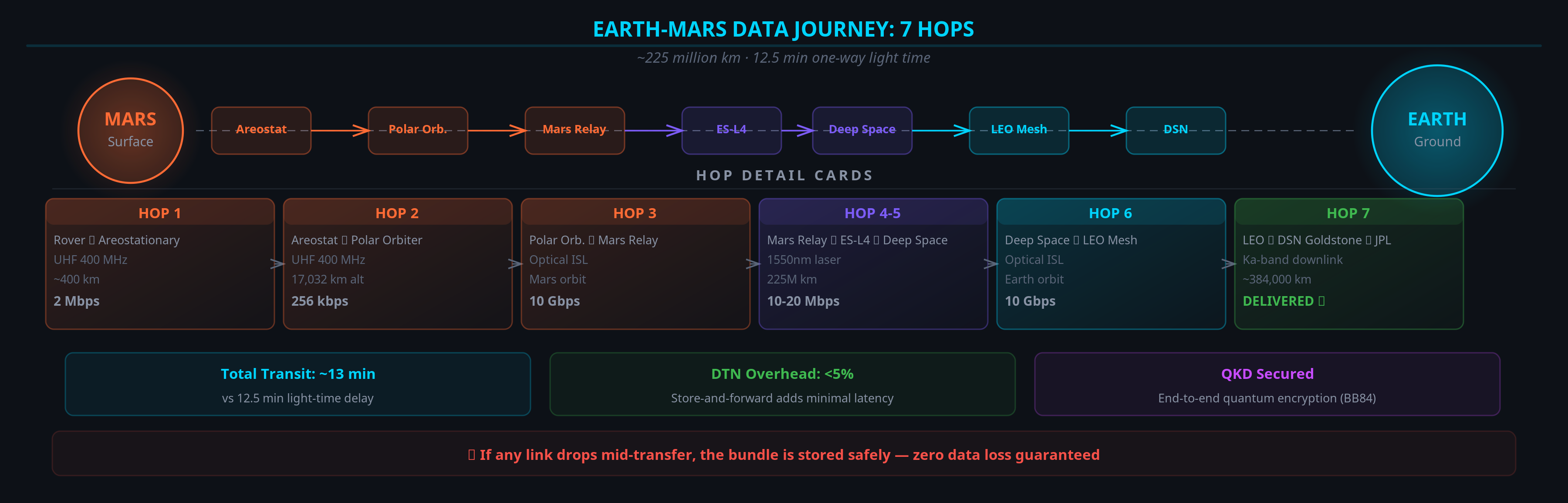Image resolution: width=1568 pixels, height=503 pixels.
Task: Click the '256 kbps' rate in HOP 2
Action: (320, 301)
